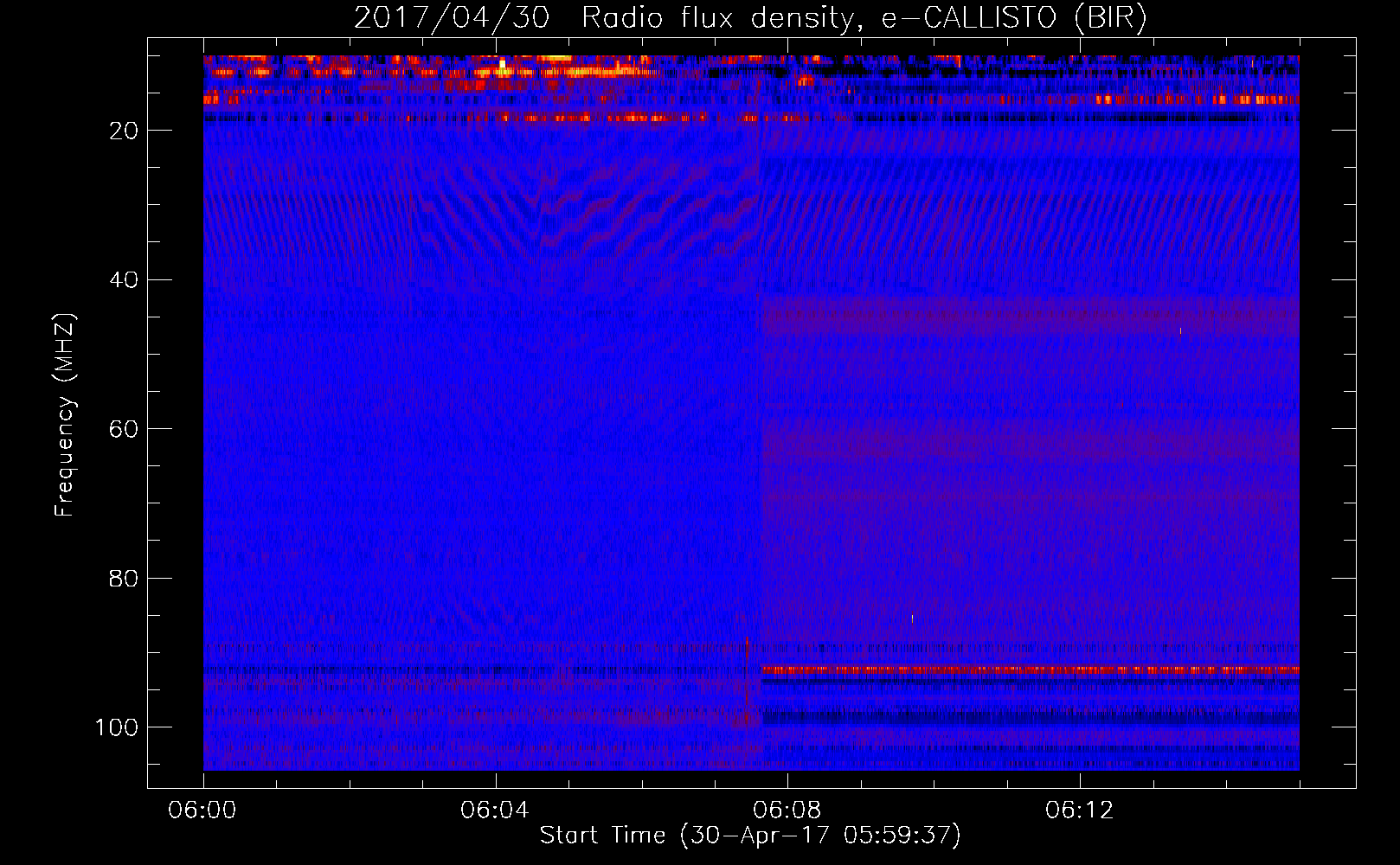The height and width of the screenshot is (865, 1400).
Task: Click the '60' frequency tick label
Action: point(125,429)
